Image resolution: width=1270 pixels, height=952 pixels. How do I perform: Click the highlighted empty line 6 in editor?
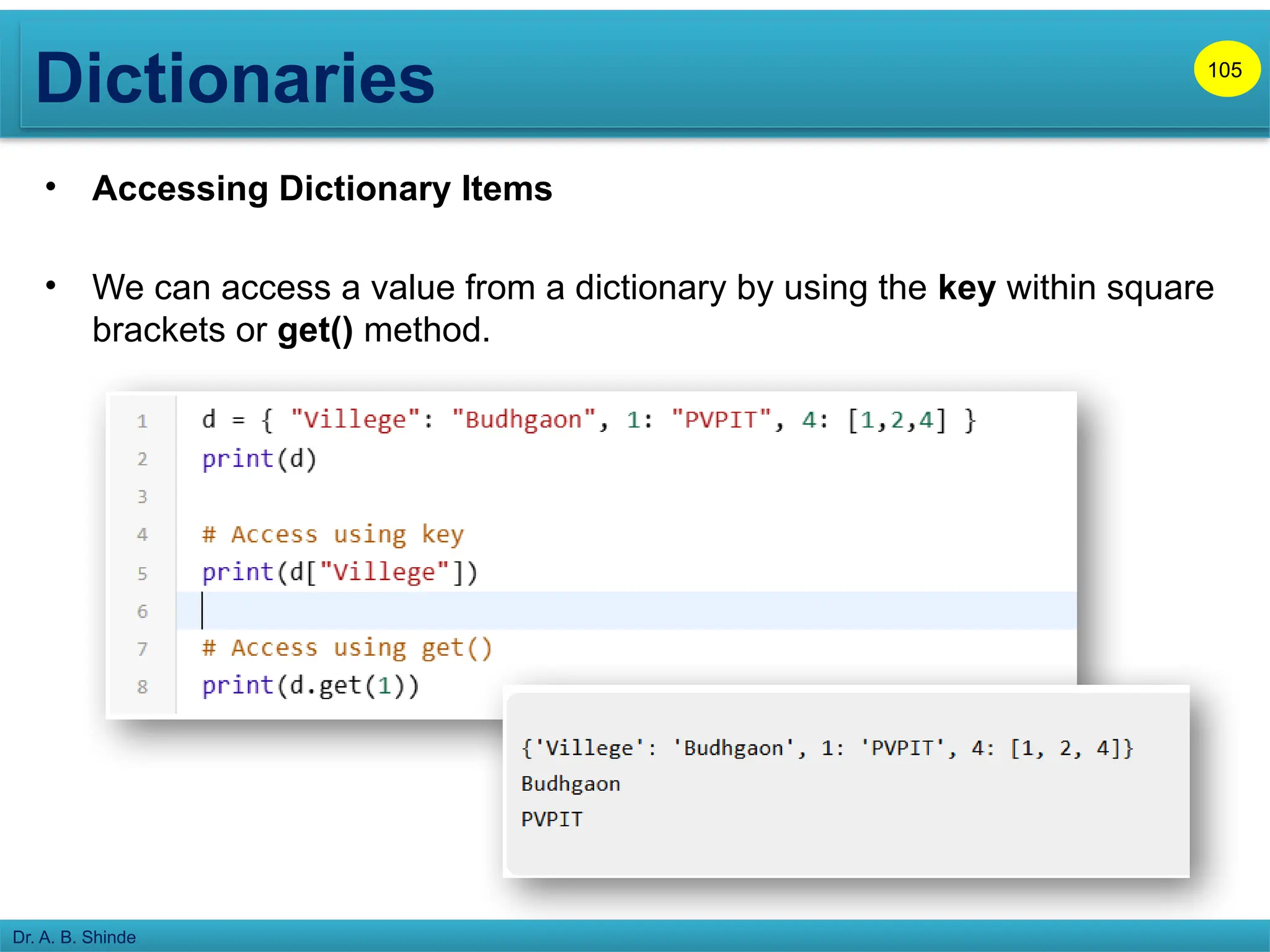tap(626, 610)
